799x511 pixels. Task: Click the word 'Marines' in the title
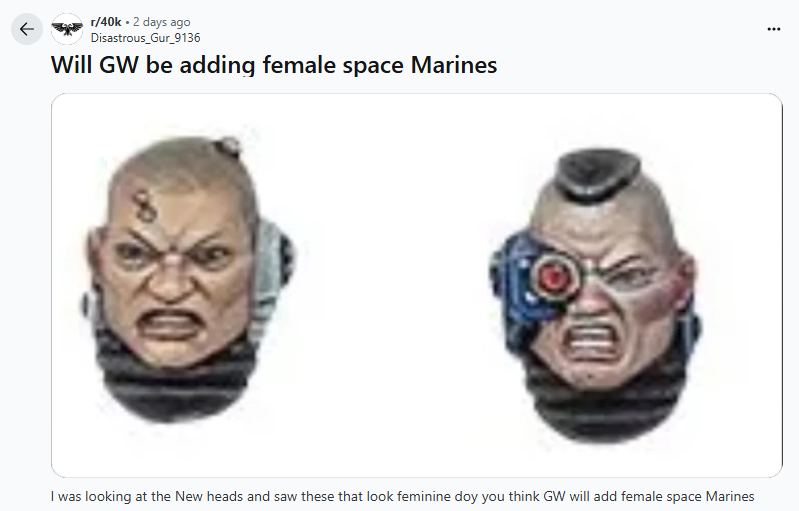point(454,65)
